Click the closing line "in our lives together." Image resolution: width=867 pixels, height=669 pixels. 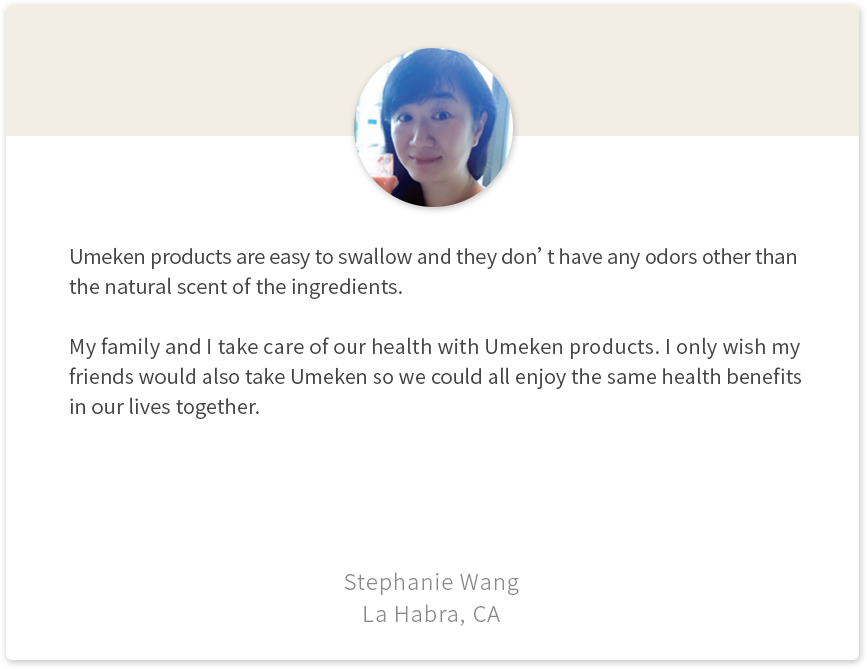[x=164, y=408]
